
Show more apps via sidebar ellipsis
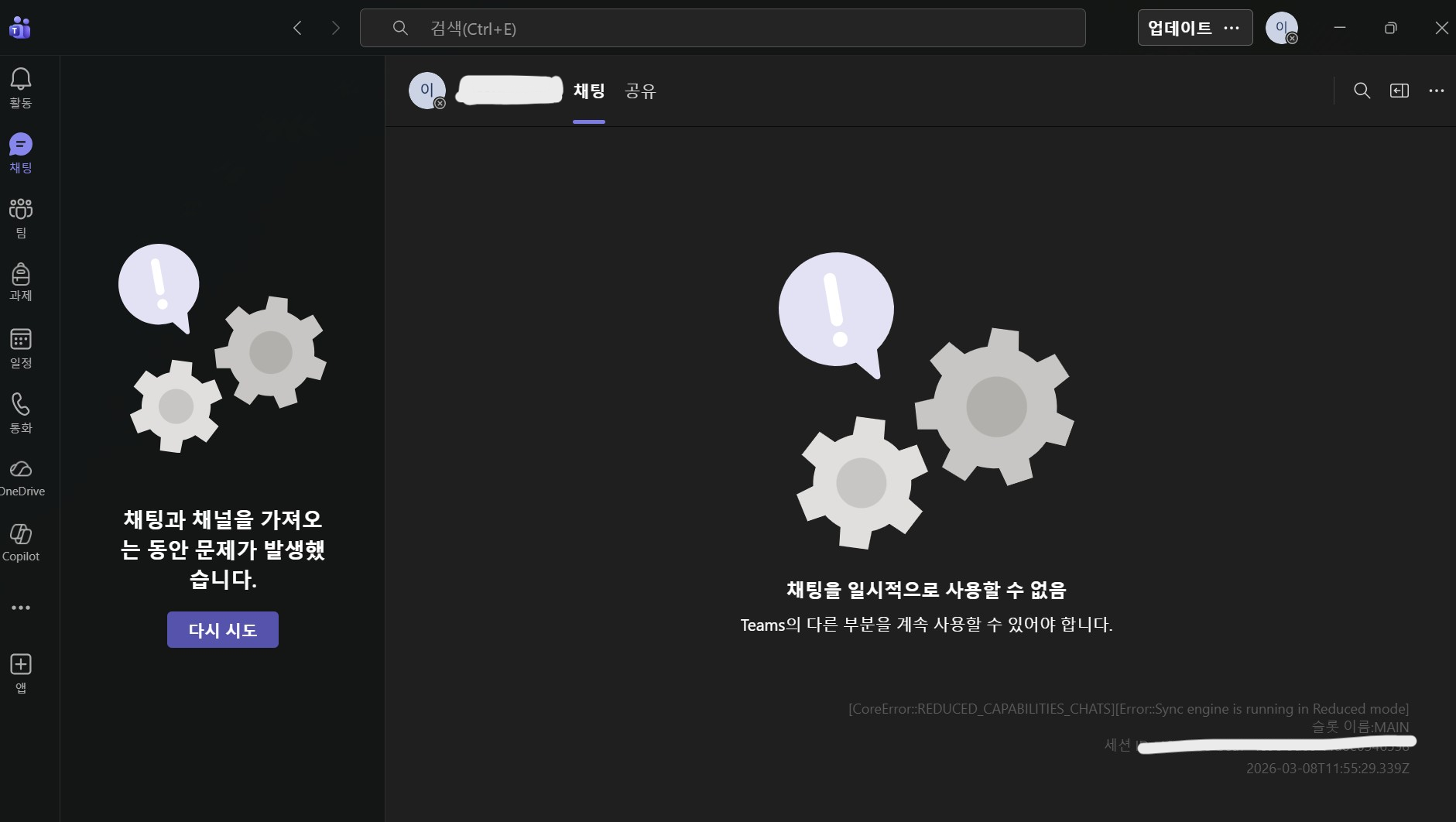point(21,608)
